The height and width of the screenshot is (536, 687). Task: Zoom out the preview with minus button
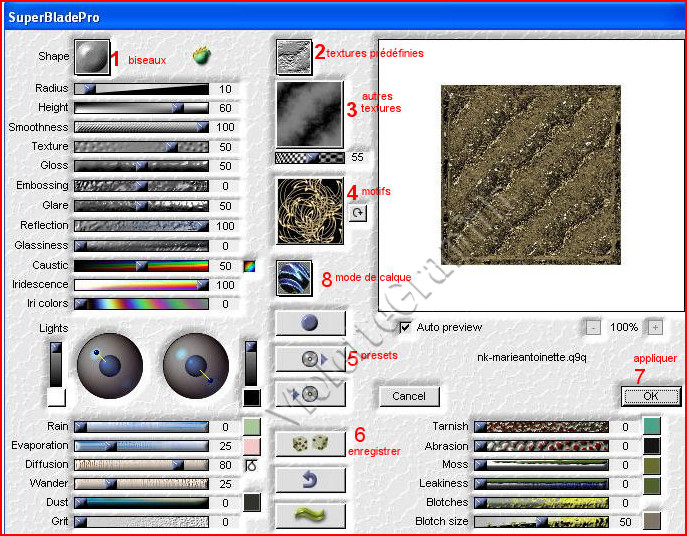(x=593, y=327)
